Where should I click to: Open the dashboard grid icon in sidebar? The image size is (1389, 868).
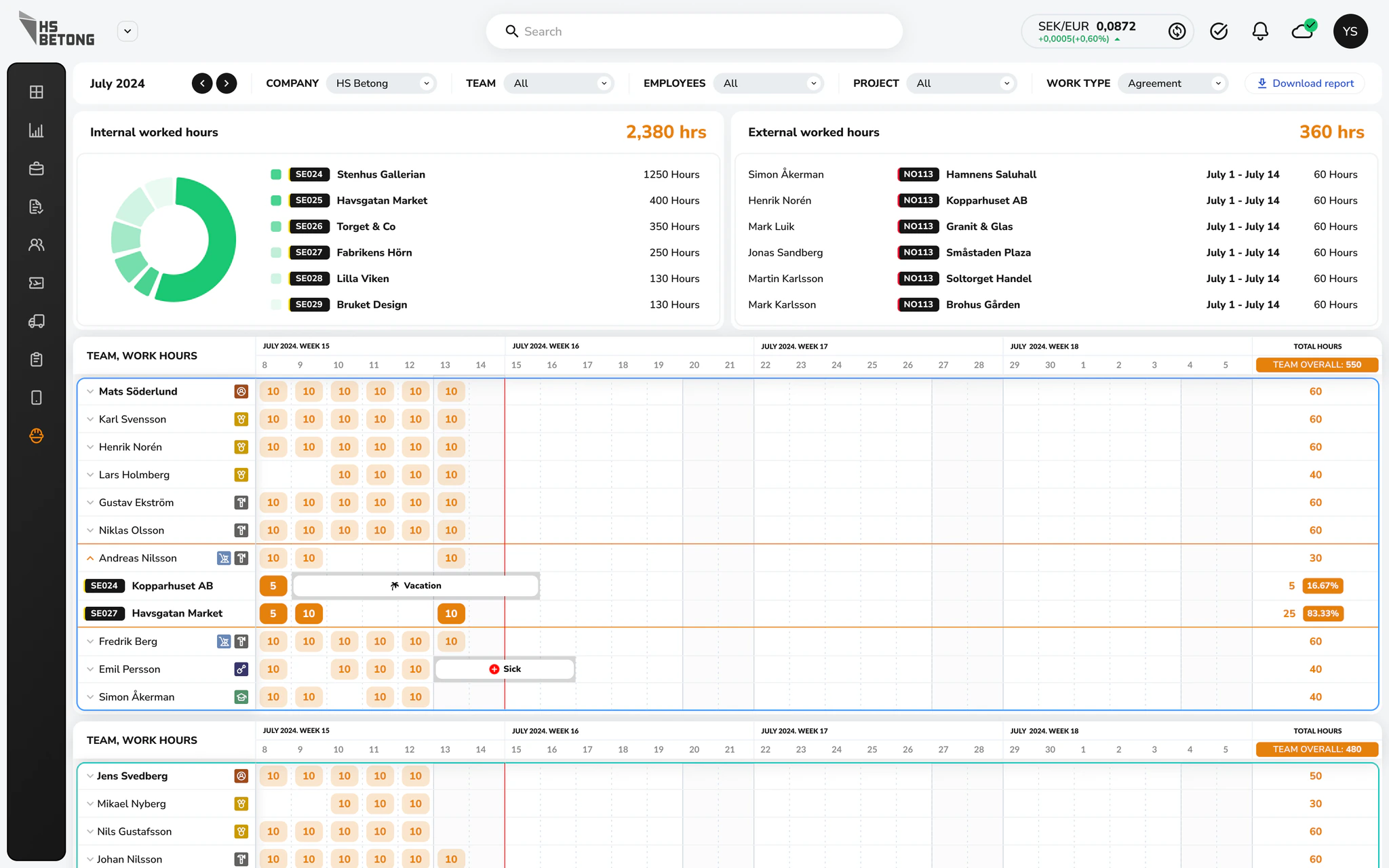[37, 92]
